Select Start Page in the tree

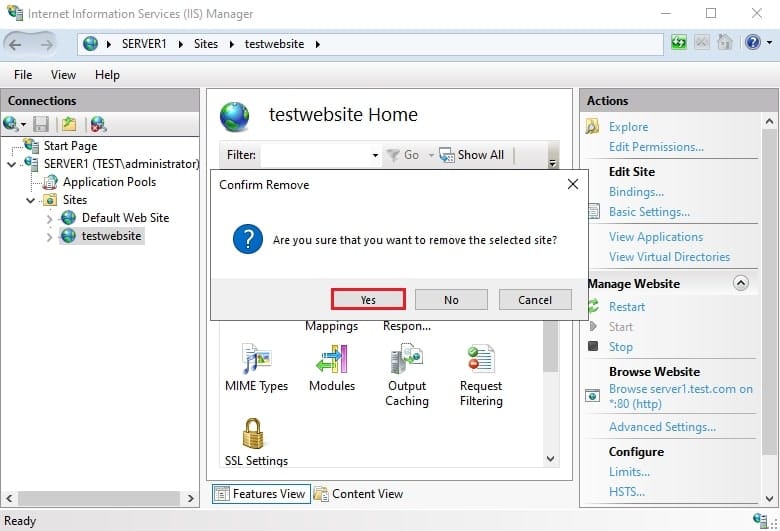pos(70,146)
